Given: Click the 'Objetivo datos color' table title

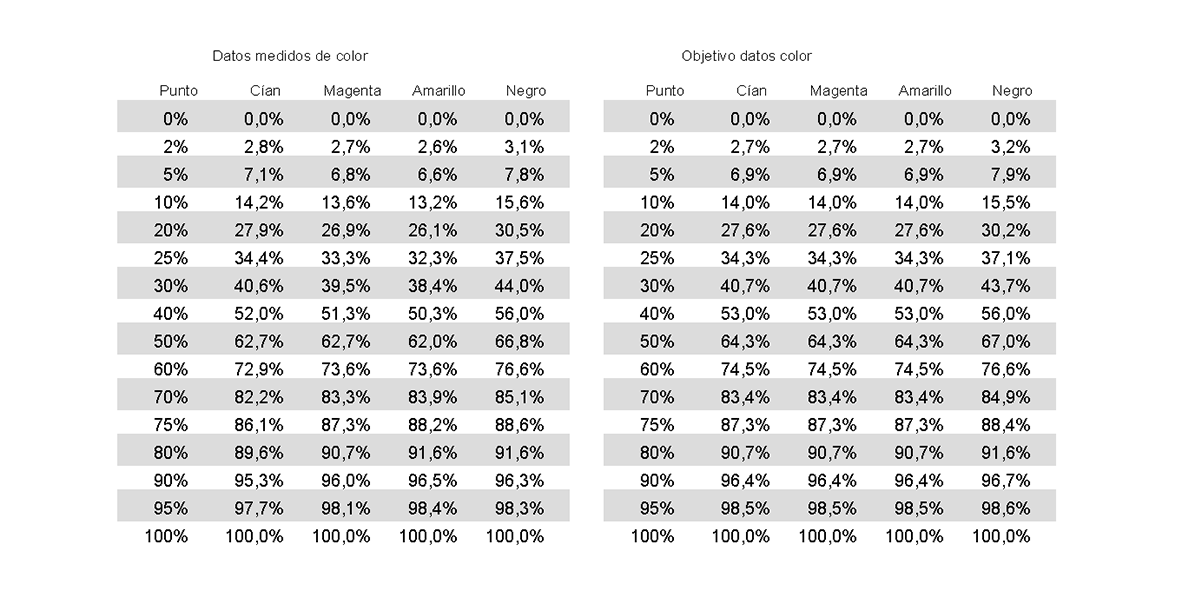Looking at the screenshot, I should pos(746,56).
